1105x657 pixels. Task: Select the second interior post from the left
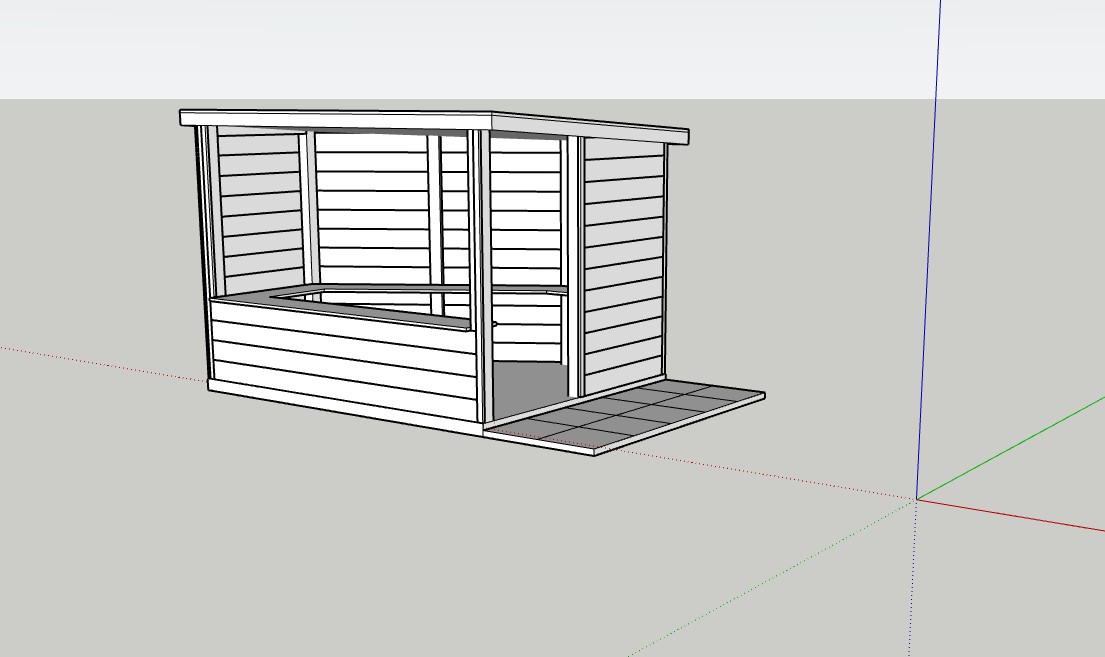click(x=435, y=224)
